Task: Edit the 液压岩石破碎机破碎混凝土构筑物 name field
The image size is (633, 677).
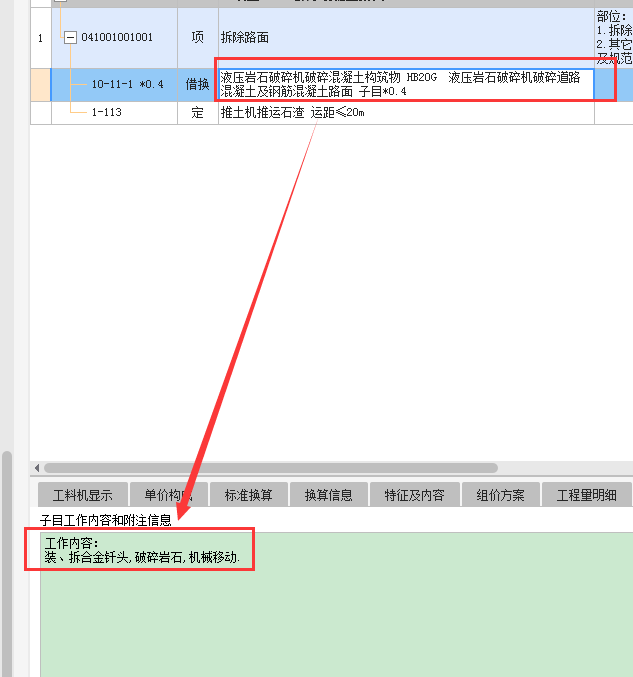Action: pos(406,85)
